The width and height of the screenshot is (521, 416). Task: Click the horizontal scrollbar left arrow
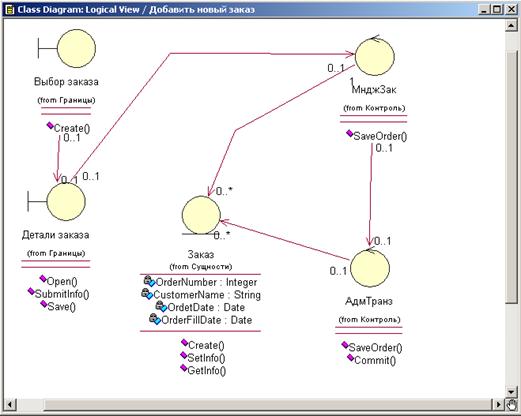click(9, 404)
